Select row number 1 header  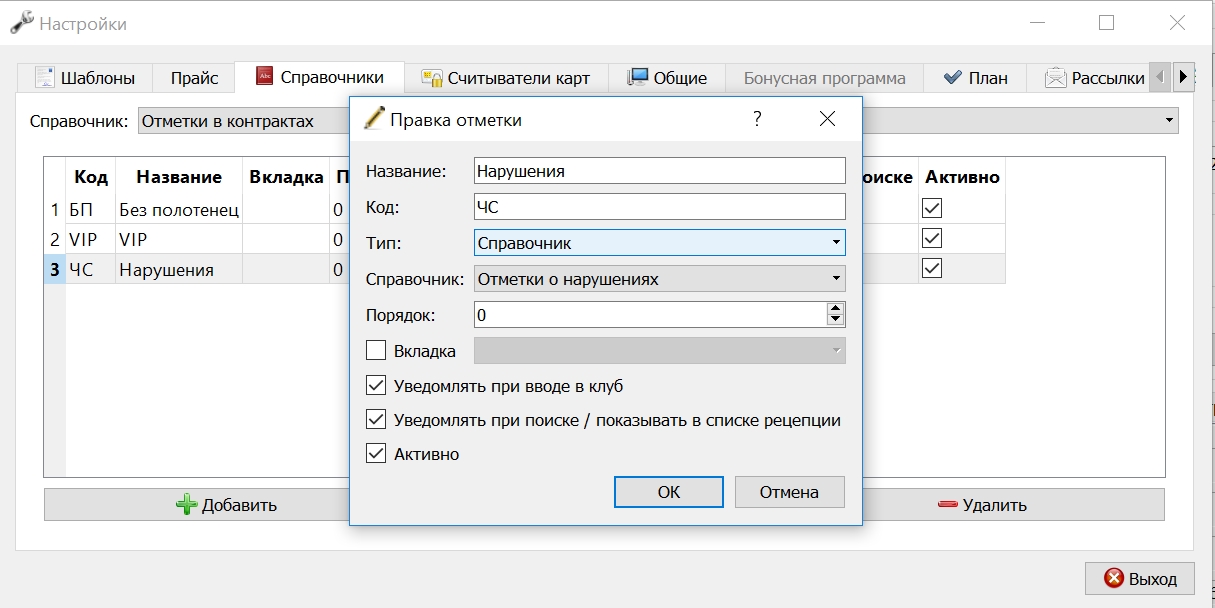(55, 209)
